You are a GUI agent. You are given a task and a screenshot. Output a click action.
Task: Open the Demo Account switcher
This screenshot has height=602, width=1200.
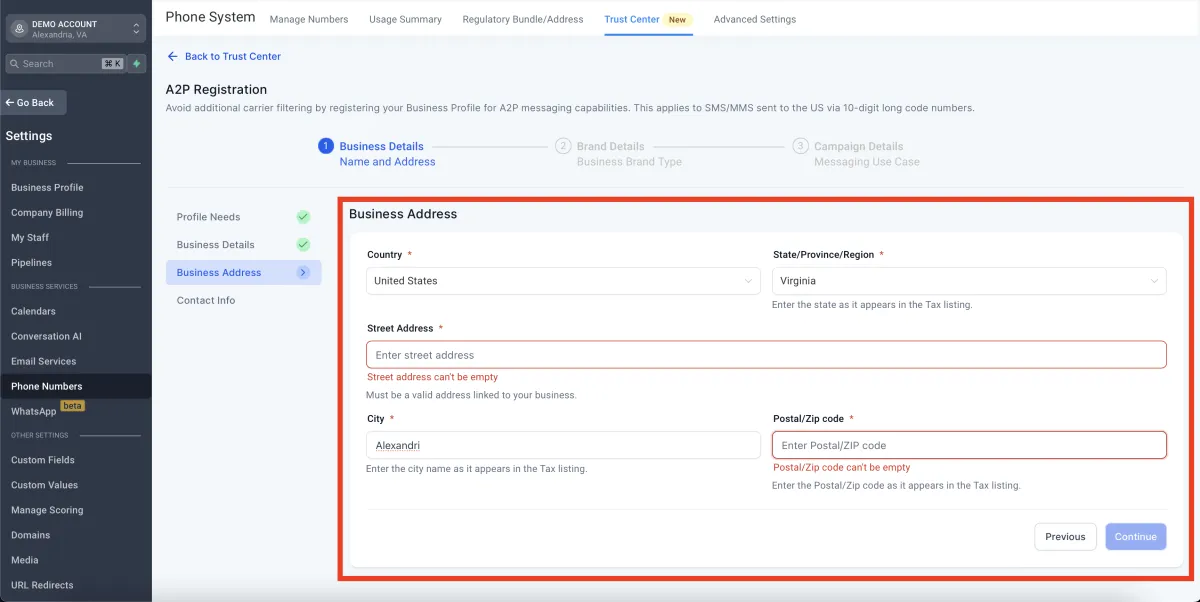click(x=76, y=29)
